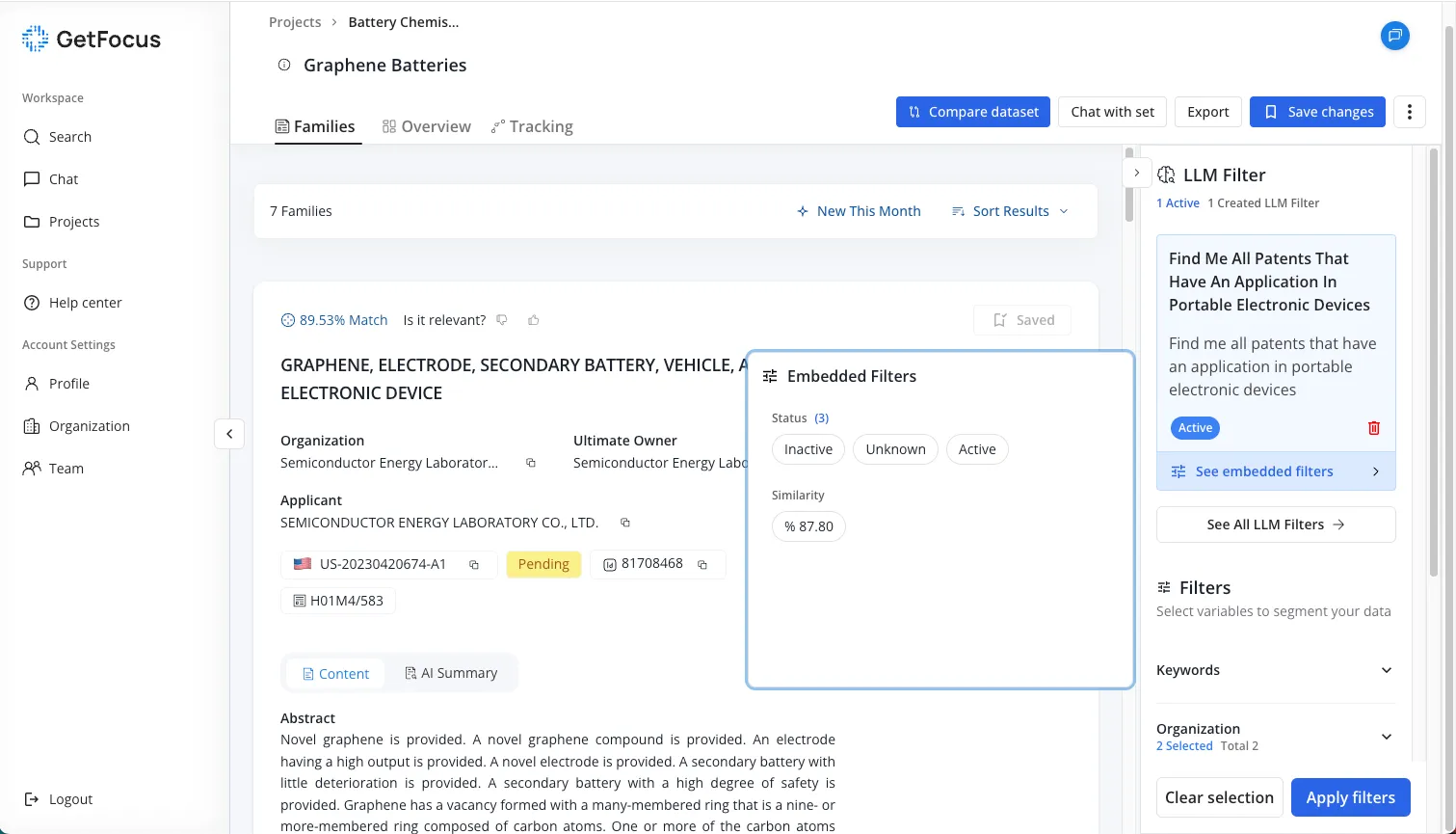
Task: Open the three-dot more options menu
Action: click(x=1409, y=112)
